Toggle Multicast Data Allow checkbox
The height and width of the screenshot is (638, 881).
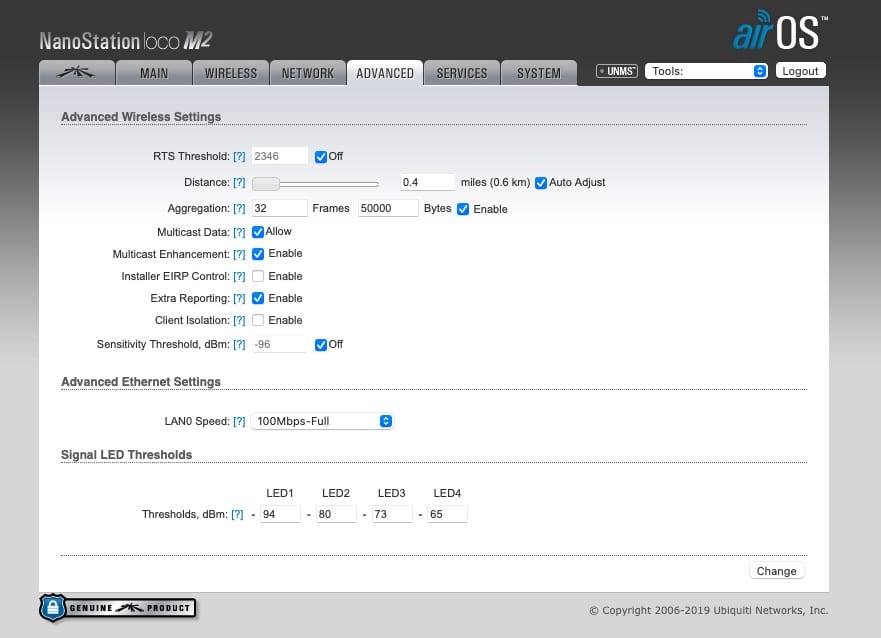coord(258,232)
